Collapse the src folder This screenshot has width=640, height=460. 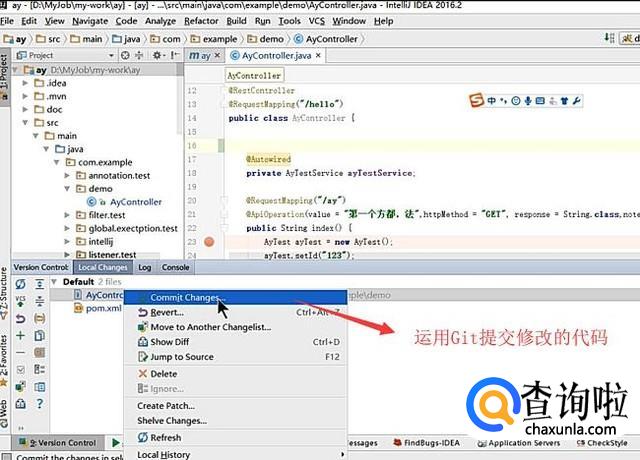point(25,122)
